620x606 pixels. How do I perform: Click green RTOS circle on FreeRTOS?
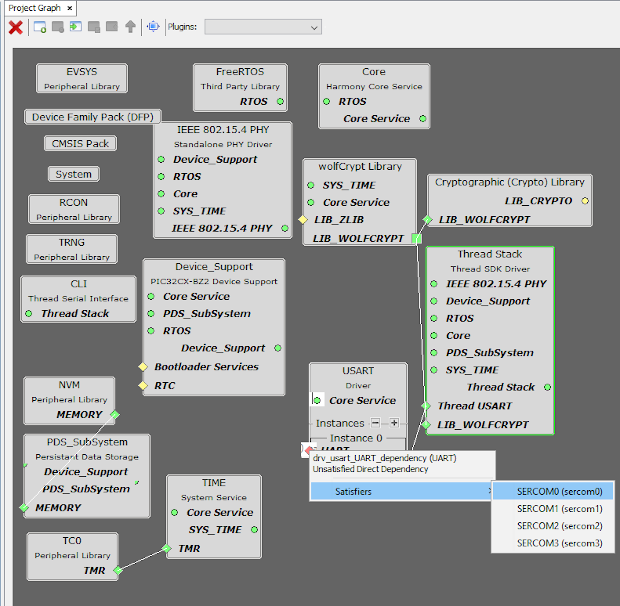280,102
